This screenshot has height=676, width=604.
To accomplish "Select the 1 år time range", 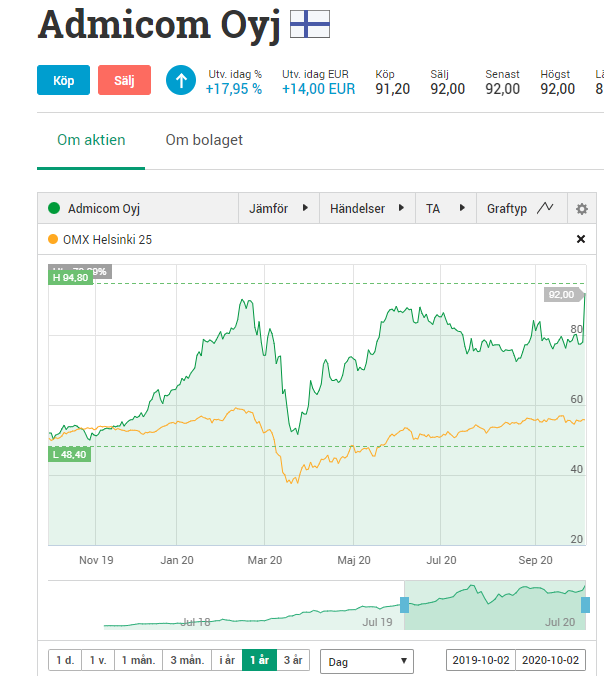I will [260, 660].
